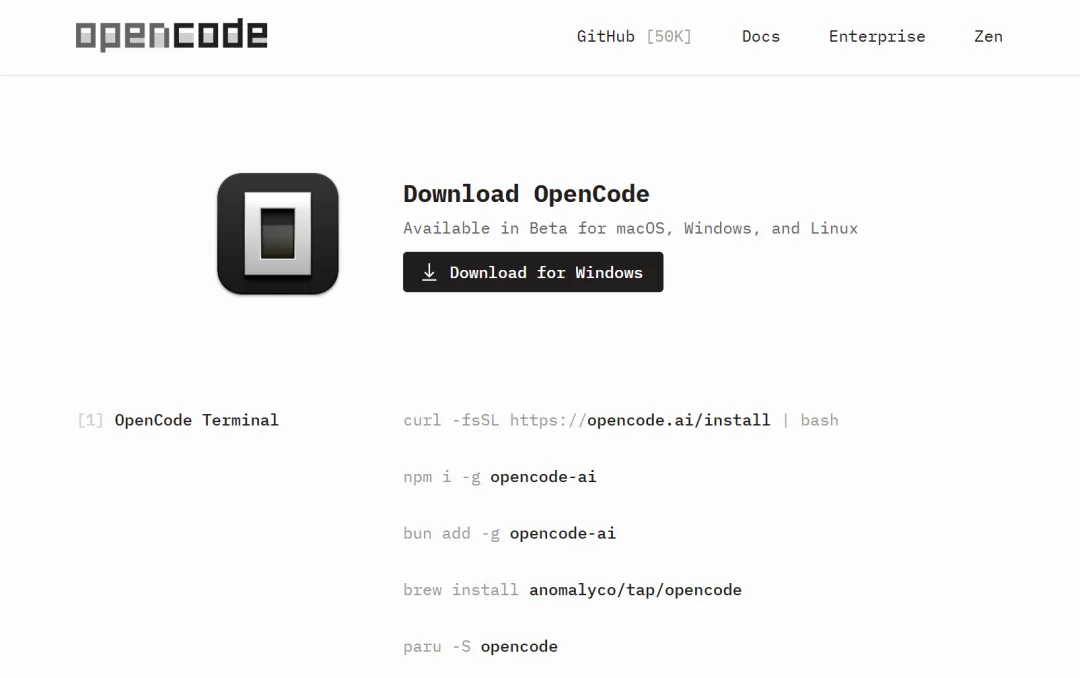Click the OpenCode Terminal section label
Viewport: 1080px width, 678px height.
pyautogui.click(x=196, y=420)
